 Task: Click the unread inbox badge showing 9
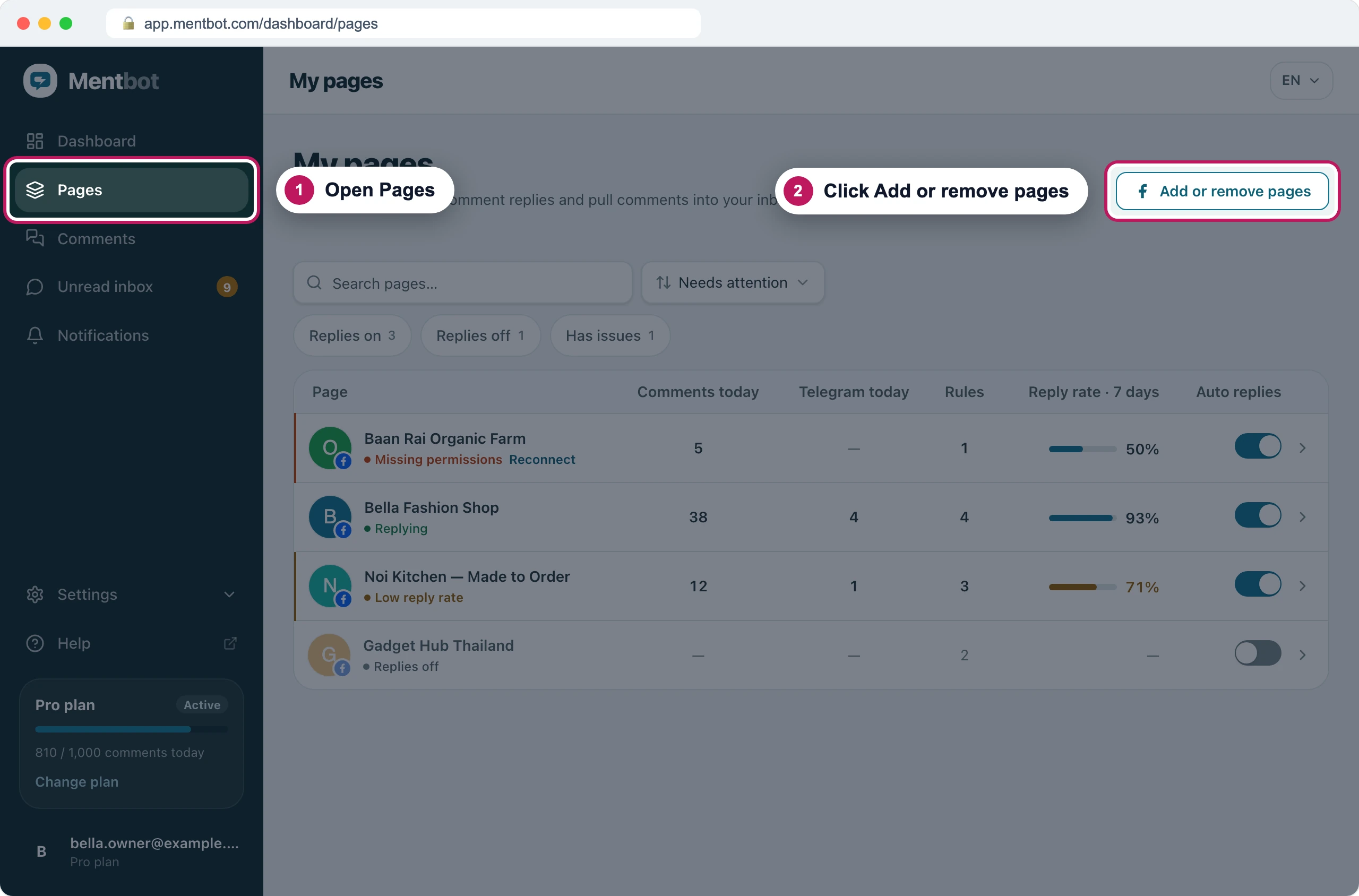click(x=227, y=287)
